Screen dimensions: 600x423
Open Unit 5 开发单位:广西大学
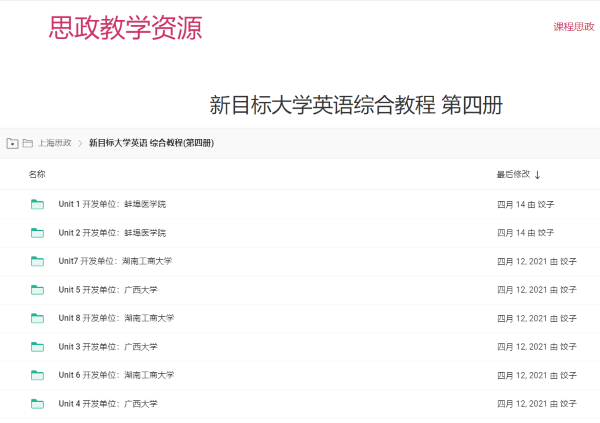pos(108,290)
